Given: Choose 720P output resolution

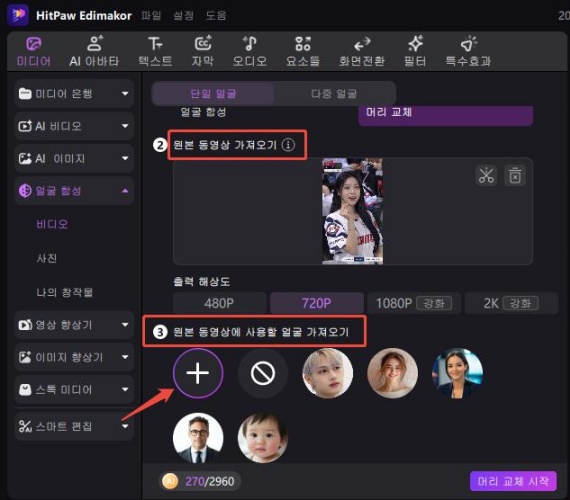Looking at the screenshot, I should click(317, 303).
